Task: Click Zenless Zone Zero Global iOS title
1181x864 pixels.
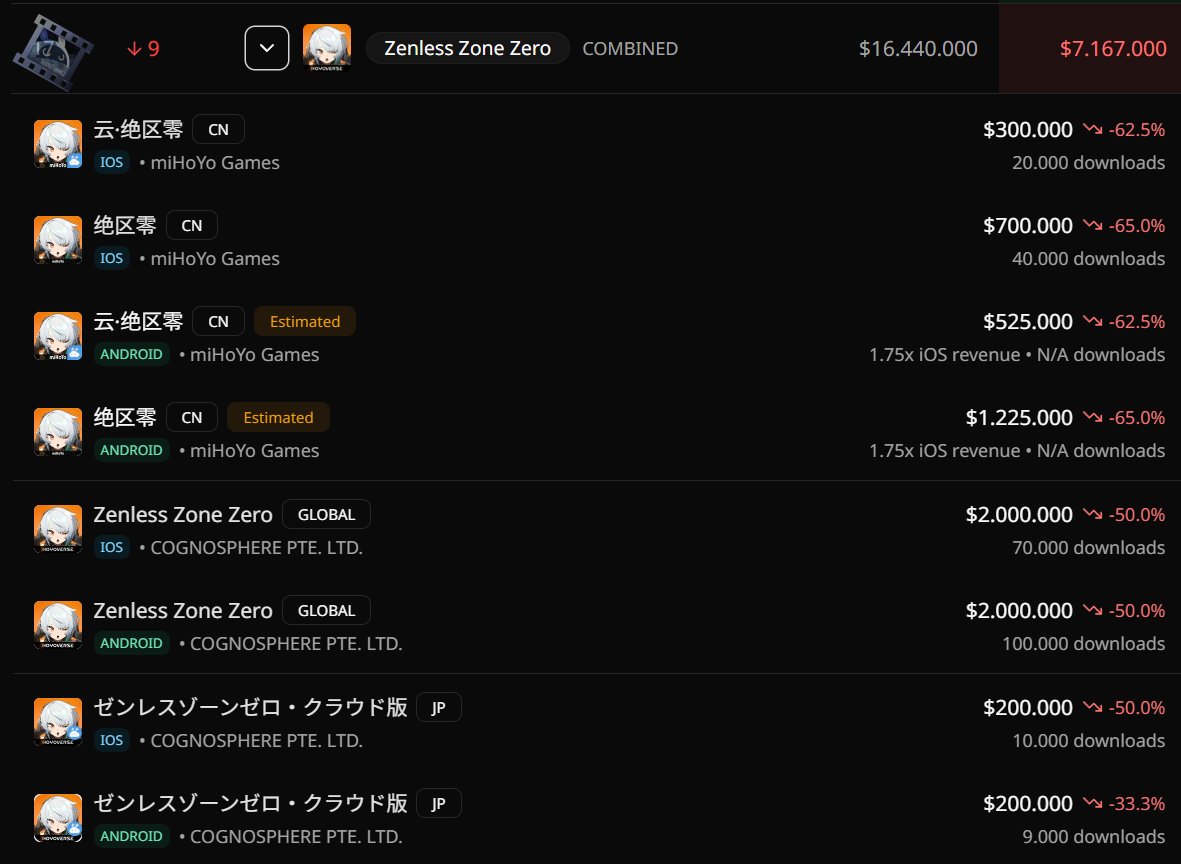Action: pyautogui.click(x=183, y=514)
